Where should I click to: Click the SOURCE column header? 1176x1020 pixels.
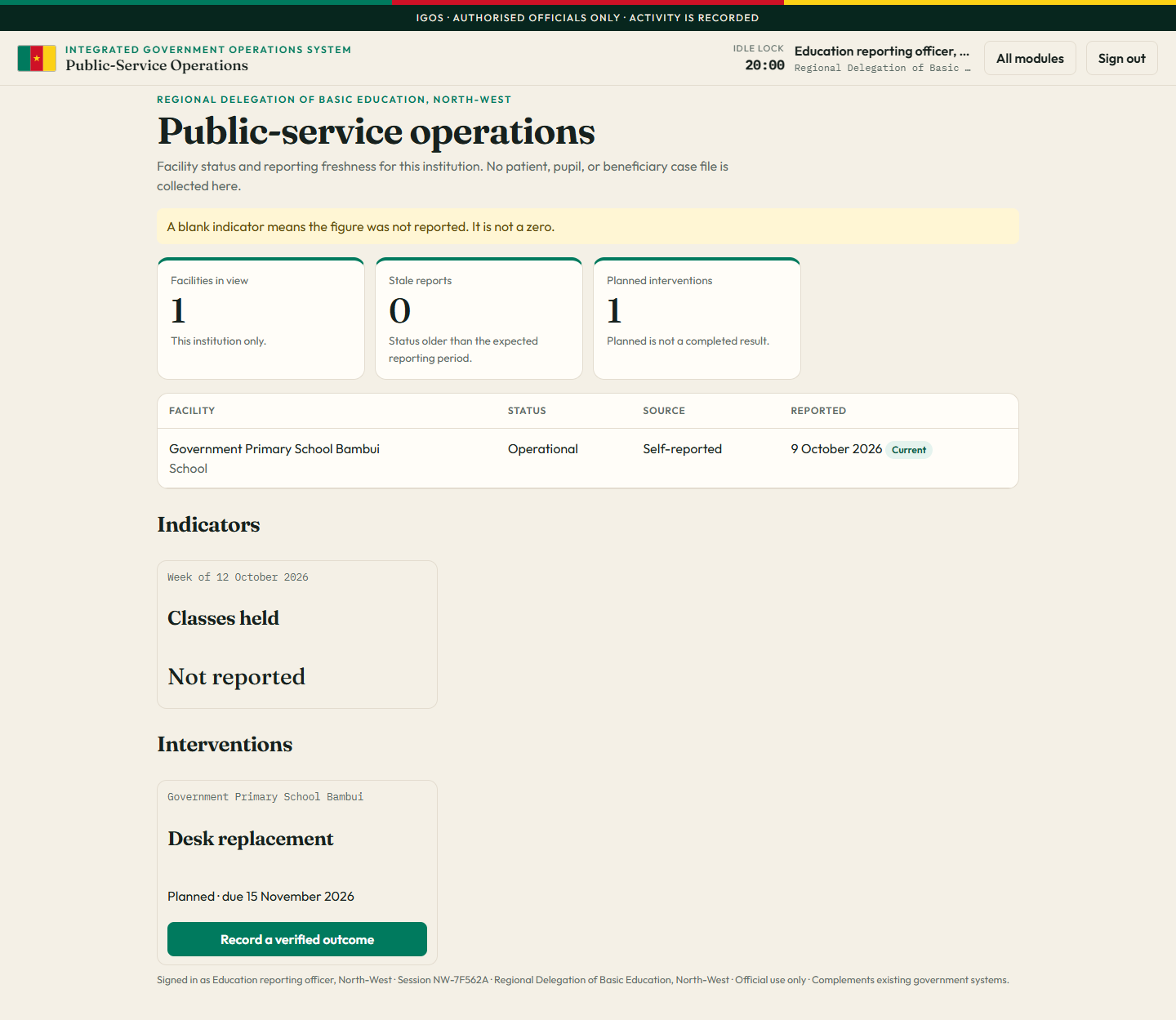pyautogui.click(x=664, y=411)
